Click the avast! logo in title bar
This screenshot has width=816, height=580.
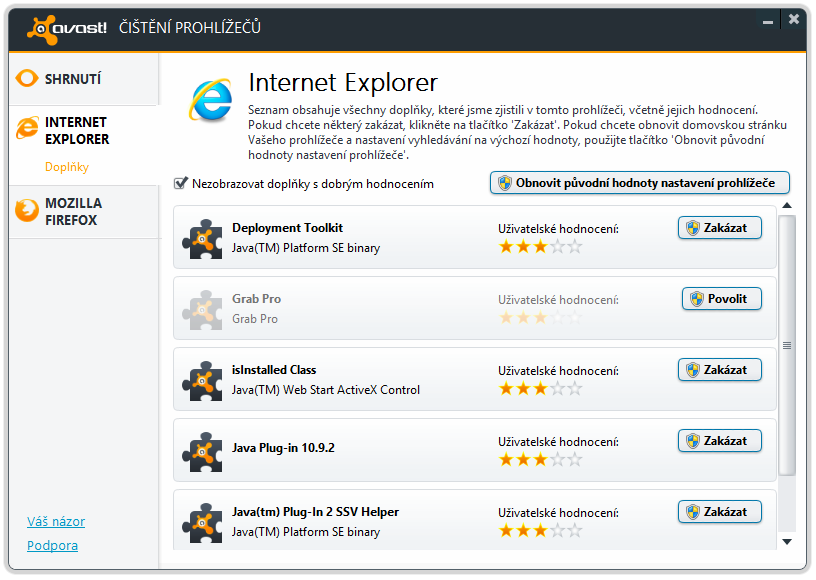[x=67, y=29]
